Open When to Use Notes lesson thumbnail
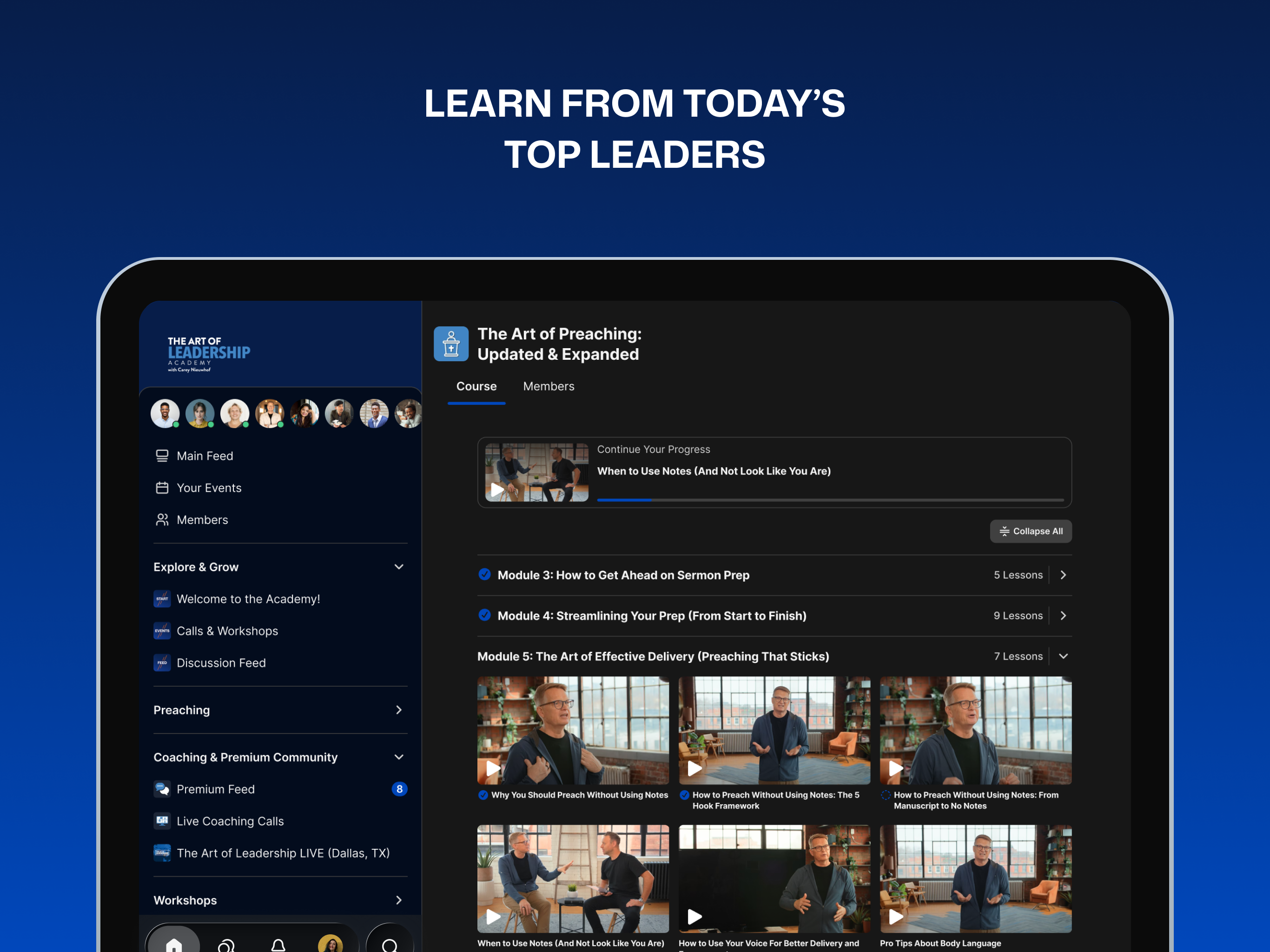This screenshot has height=952, width=1270. click(x=573, y=879)
